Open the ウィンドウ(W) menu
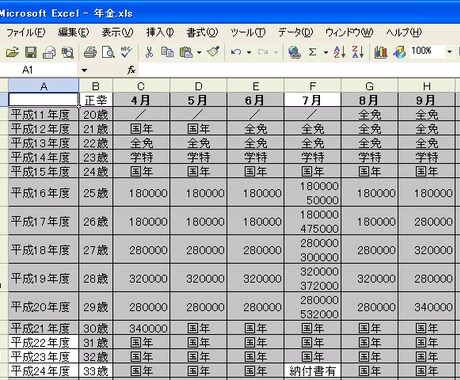460x380 pixels. point(349,32)
